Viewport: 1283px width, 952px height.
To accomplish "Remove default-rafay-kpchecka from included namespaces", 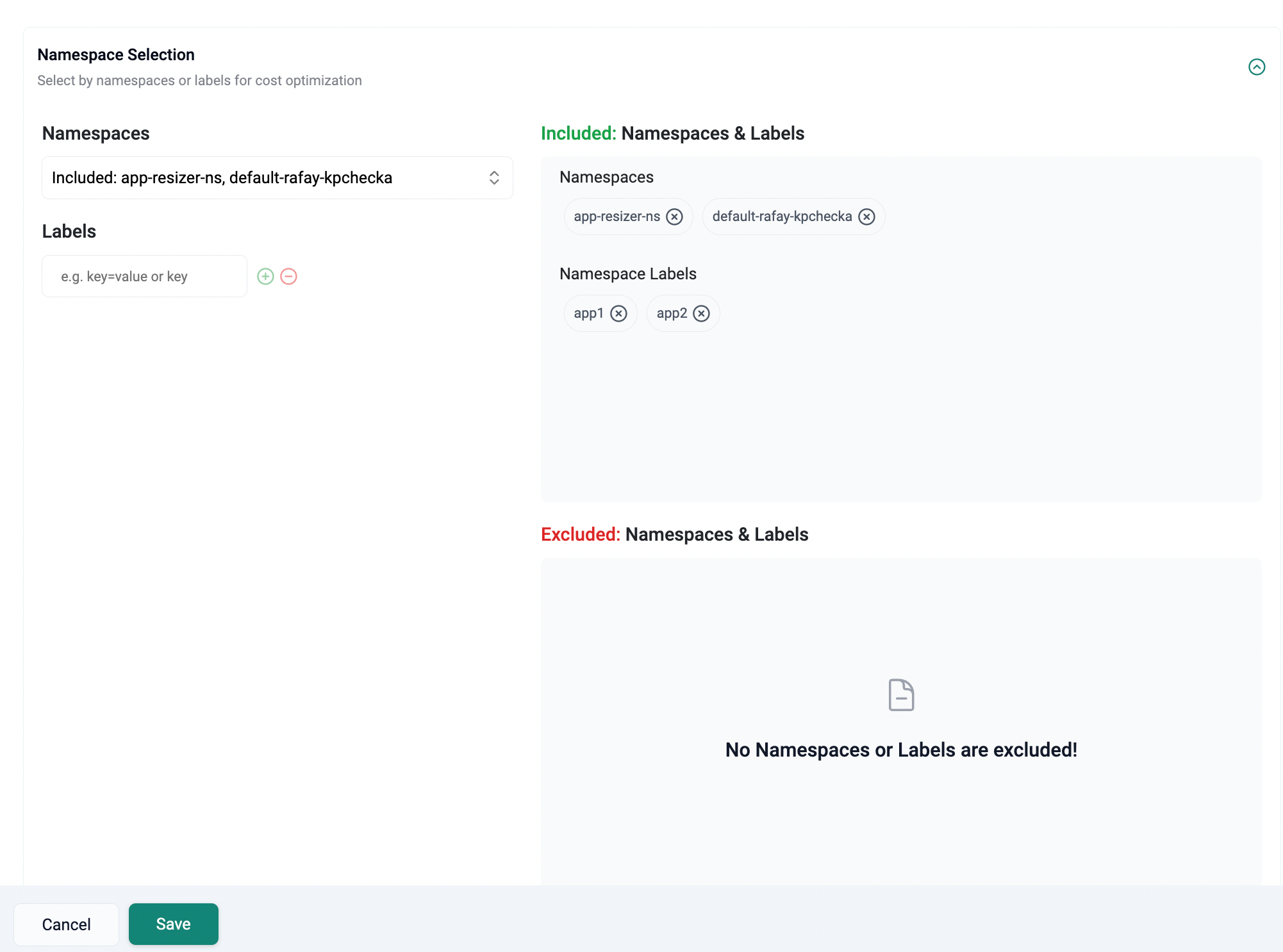I will coord(866,217).
